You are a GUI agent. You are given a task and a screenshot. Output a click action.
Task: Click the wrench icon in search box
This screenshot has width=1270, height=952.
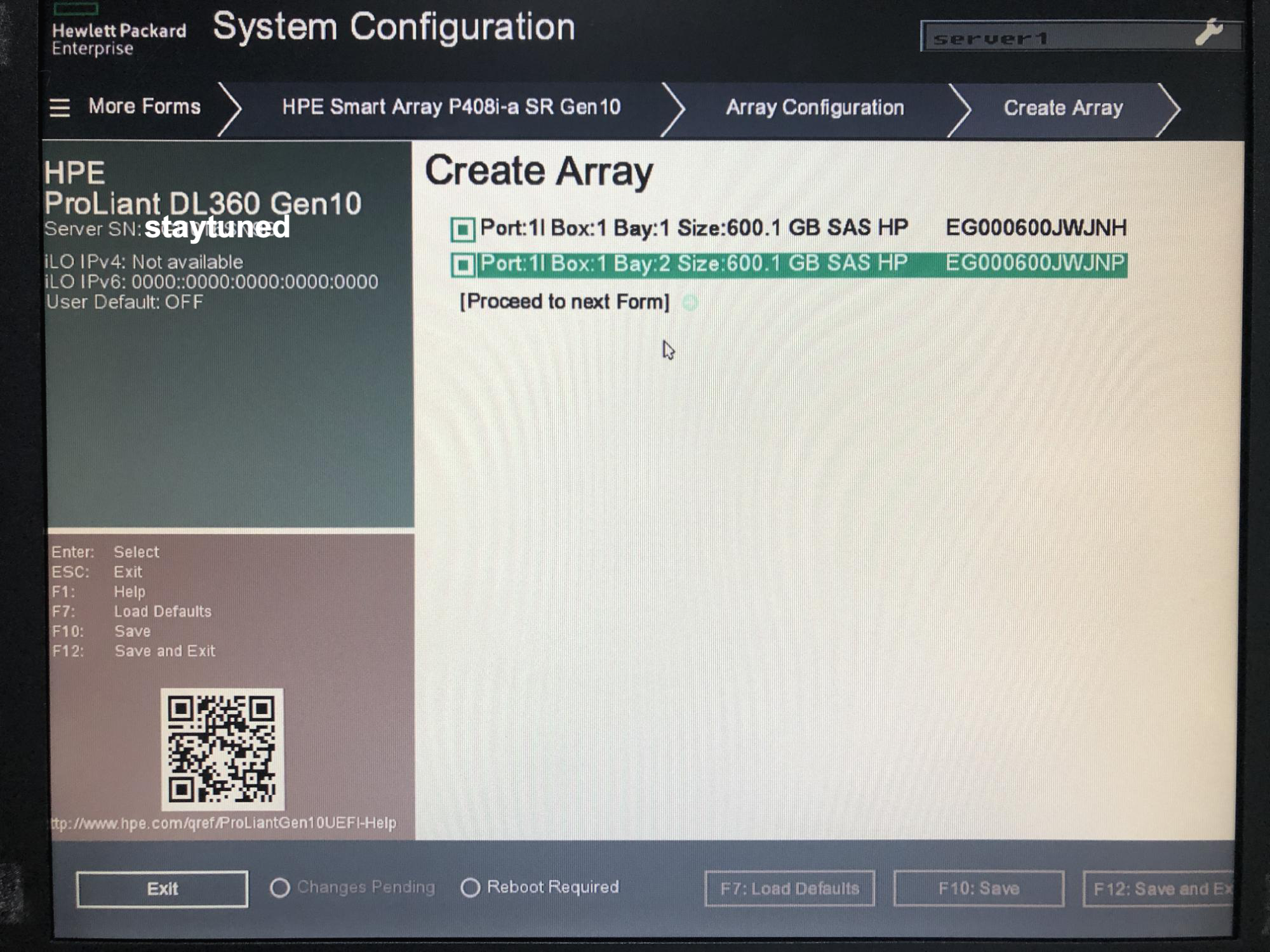click(x=1208, y=32)
